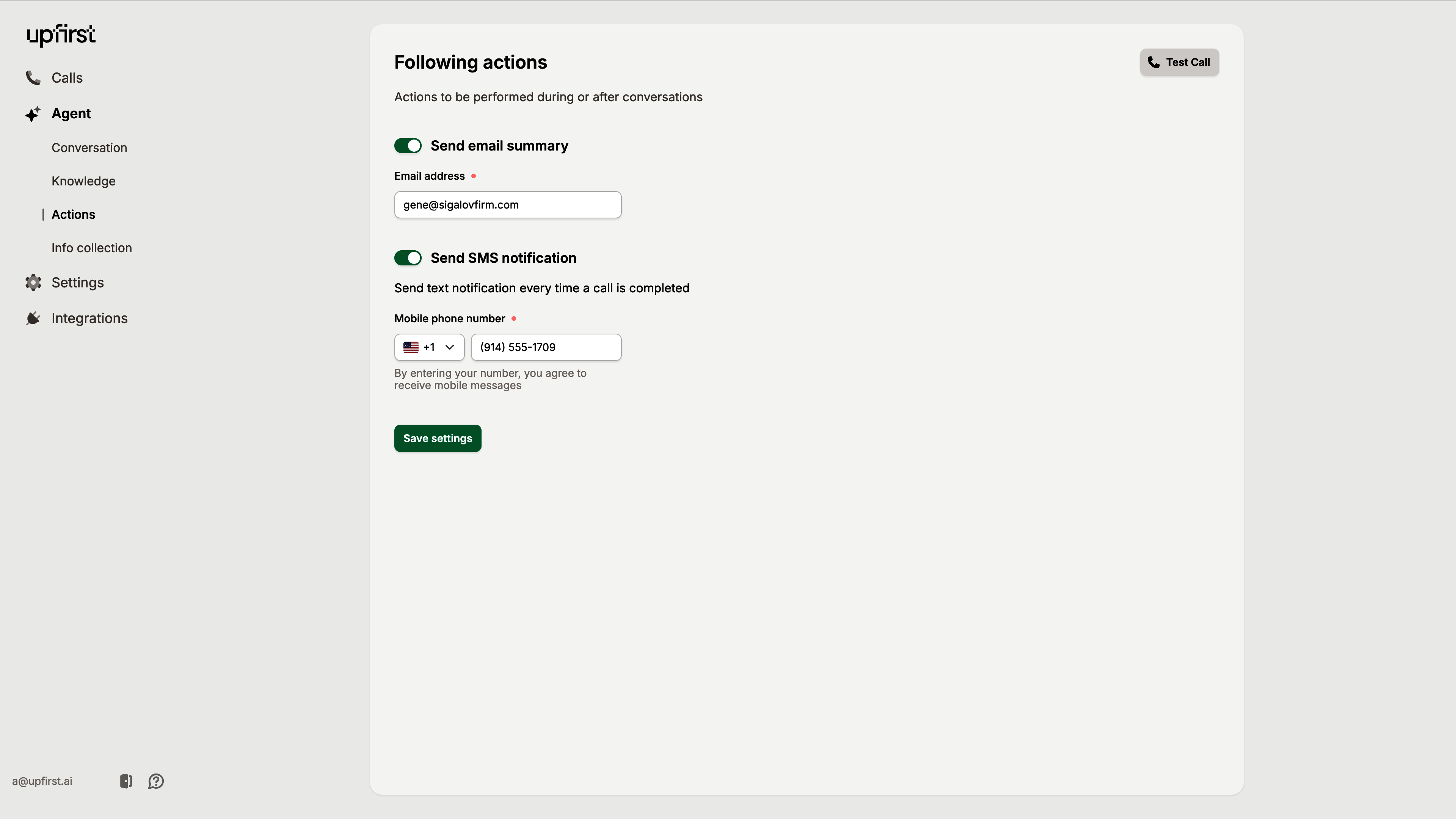
Task: Click the logout door icon
Action: coord(126,781)
